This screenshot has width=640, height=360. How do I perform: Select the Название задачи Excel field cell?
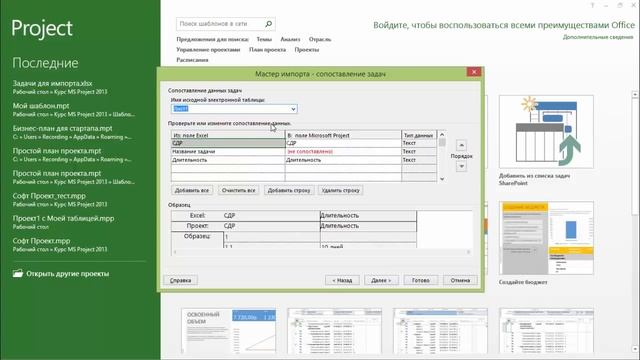point(228,151)
